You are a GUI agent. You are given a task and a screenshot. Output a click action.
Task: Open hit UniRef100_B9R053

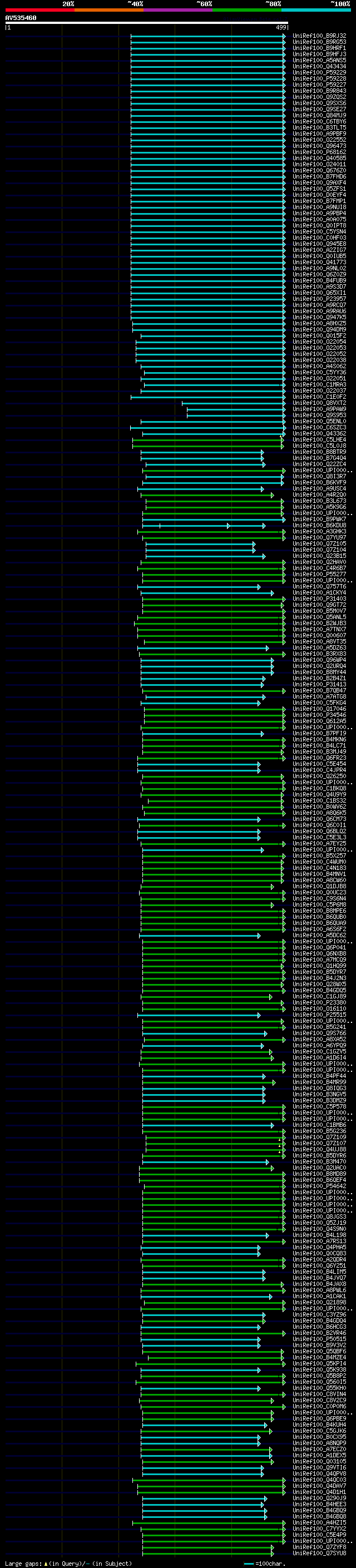319,42
